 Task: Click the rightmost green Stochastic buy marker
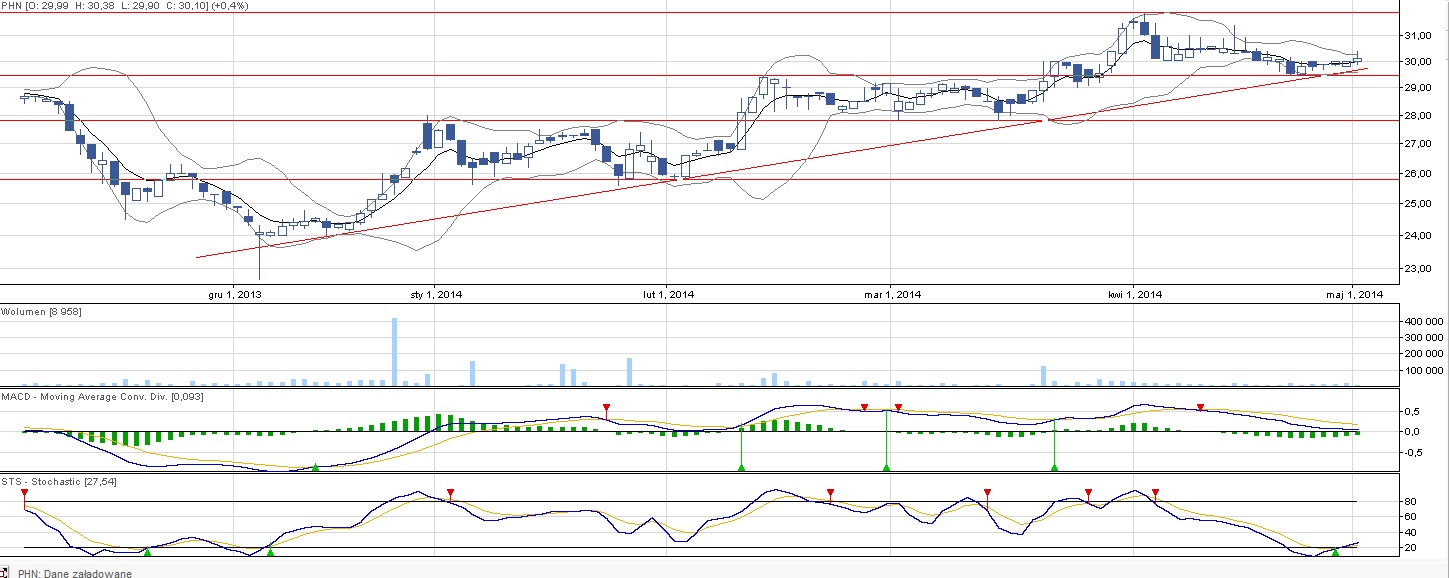coord(1335,552)
